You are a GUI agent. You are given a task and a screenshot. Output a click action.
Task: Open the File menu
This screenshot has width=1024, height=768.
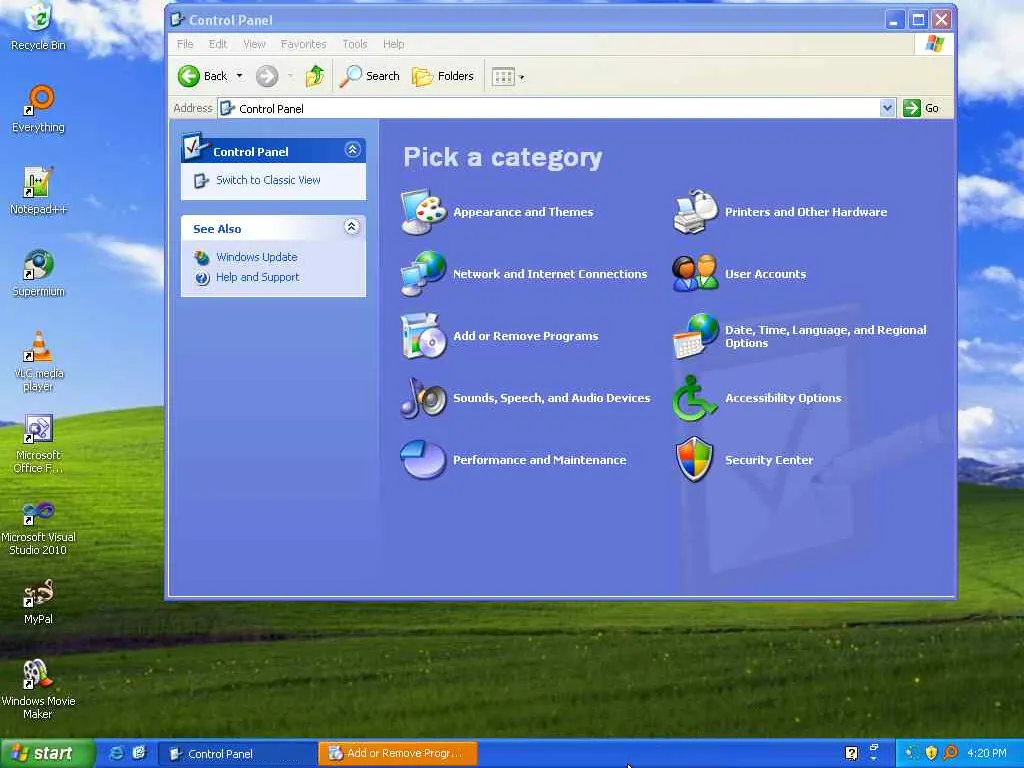185,44
